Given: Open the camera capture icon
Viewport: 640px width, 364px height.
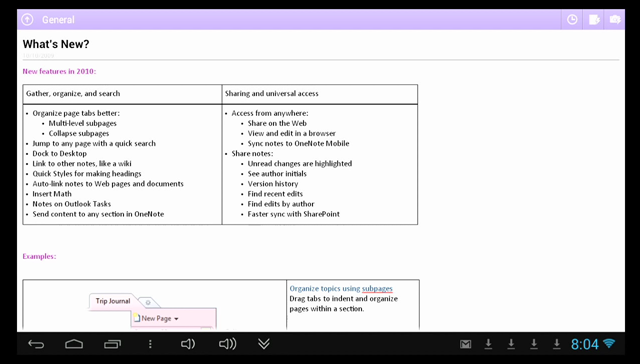Looking at the screenshot, I should pyautogui.click(x=615, y=19).
